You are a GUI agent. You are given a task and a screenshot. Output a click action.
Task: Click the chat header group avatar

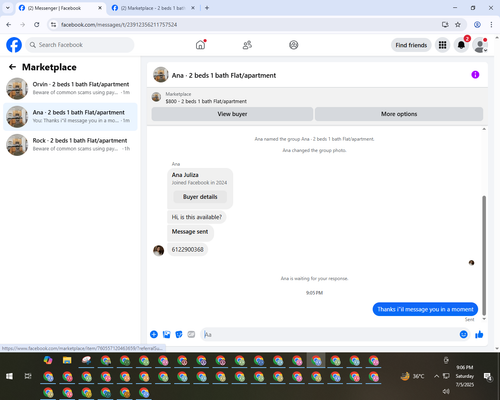pyautogui.click(x=161, y=74)
